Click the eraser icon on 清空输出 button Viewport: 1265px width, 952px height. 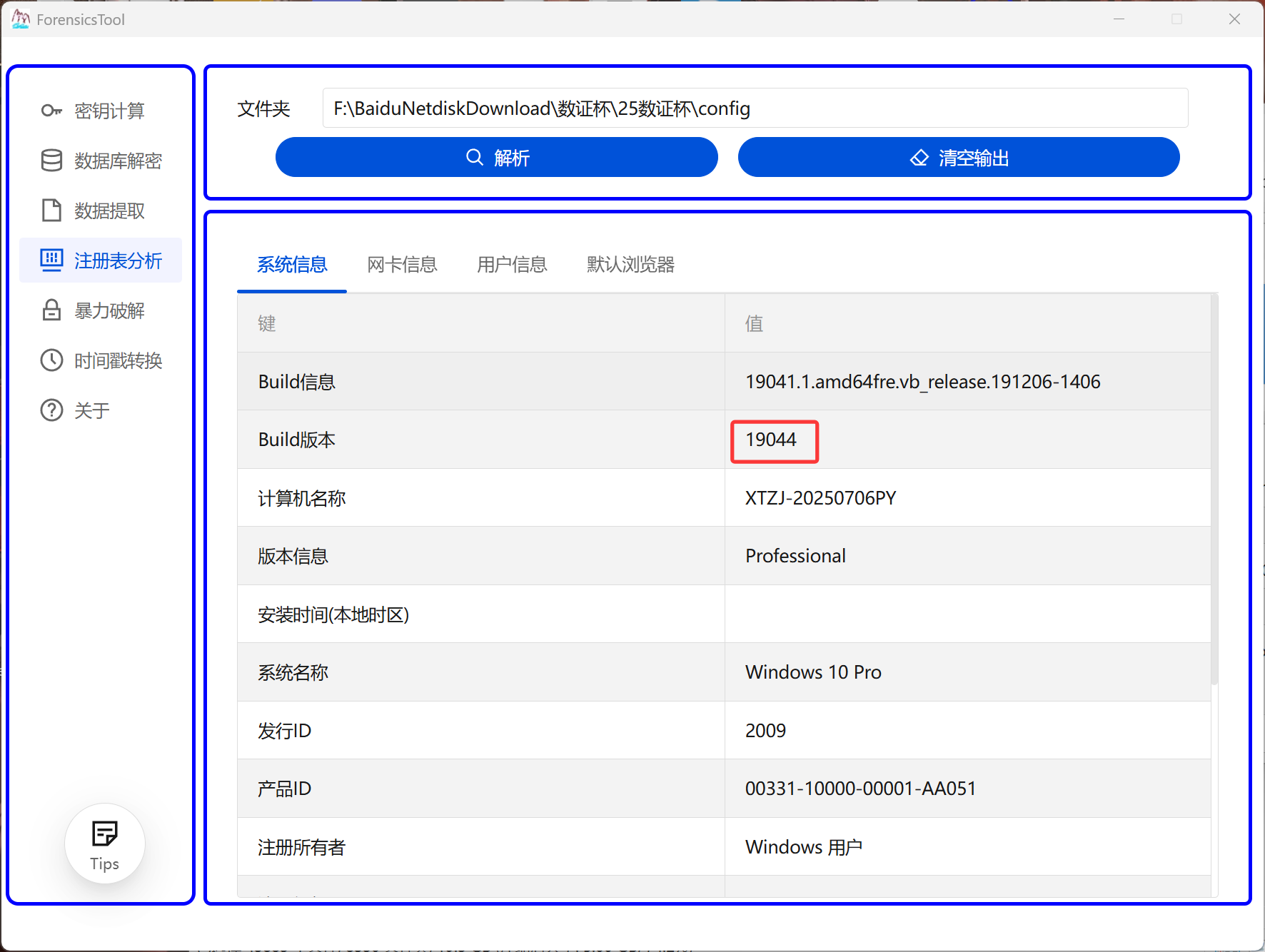(x=919, y=158)
